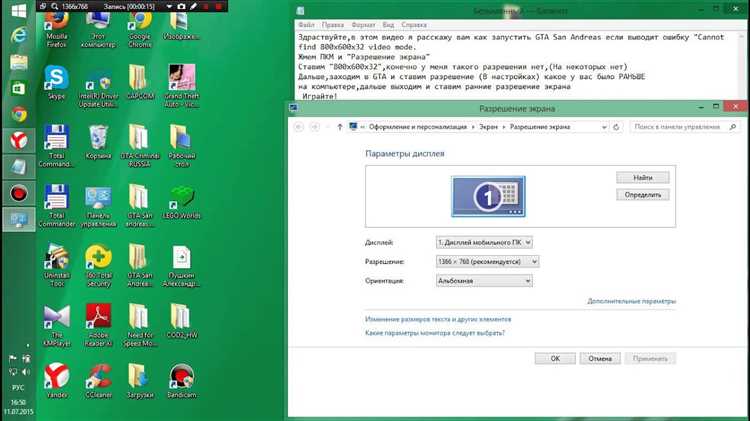This screenshot has width=750, height=421.
Task: Click Отмена button
Action: [x=600, y=358]
